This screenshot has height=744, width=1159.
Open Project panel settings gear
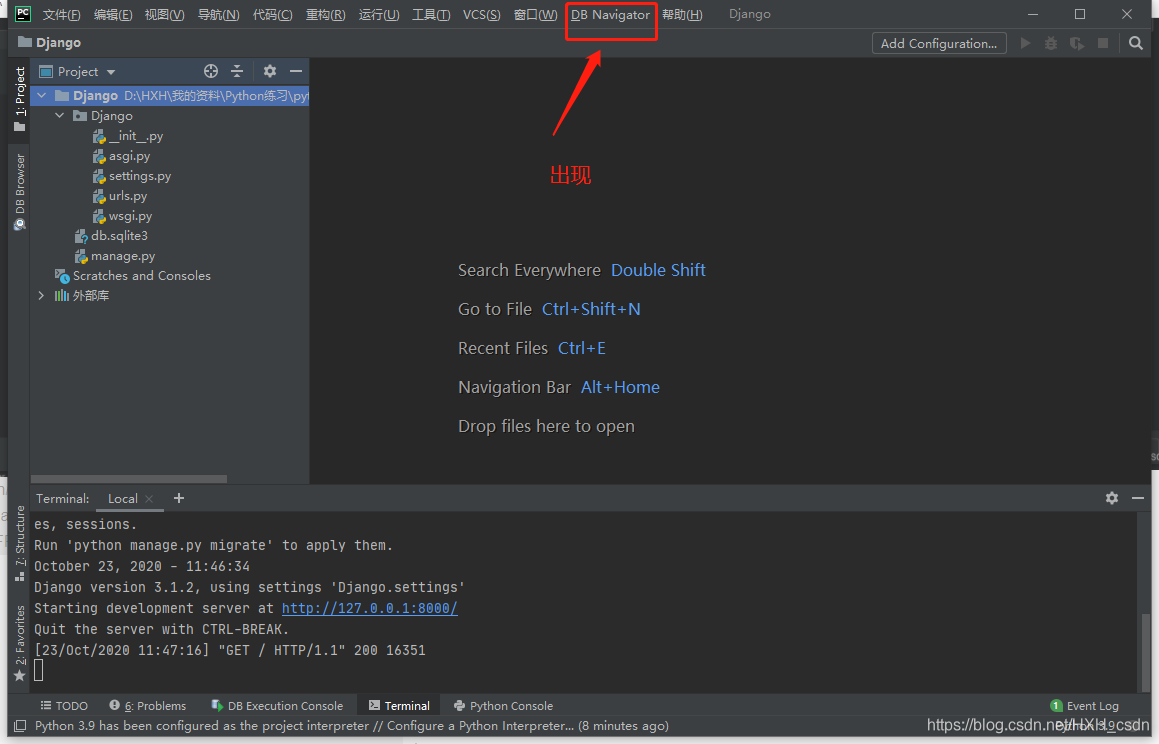[x=270, y=71]
